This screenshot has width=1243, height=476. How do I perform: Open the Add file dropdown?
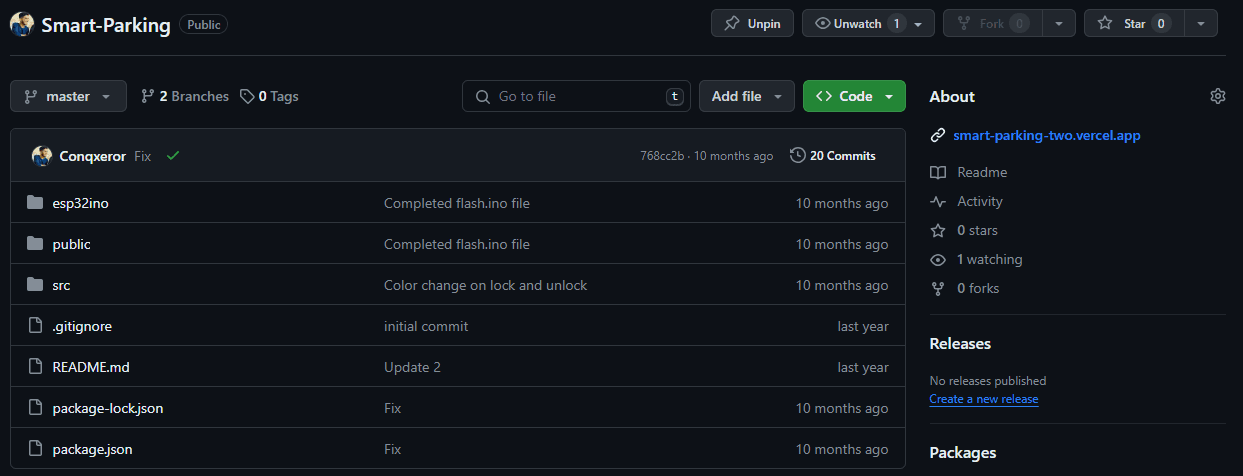click(x=747, y=96)
